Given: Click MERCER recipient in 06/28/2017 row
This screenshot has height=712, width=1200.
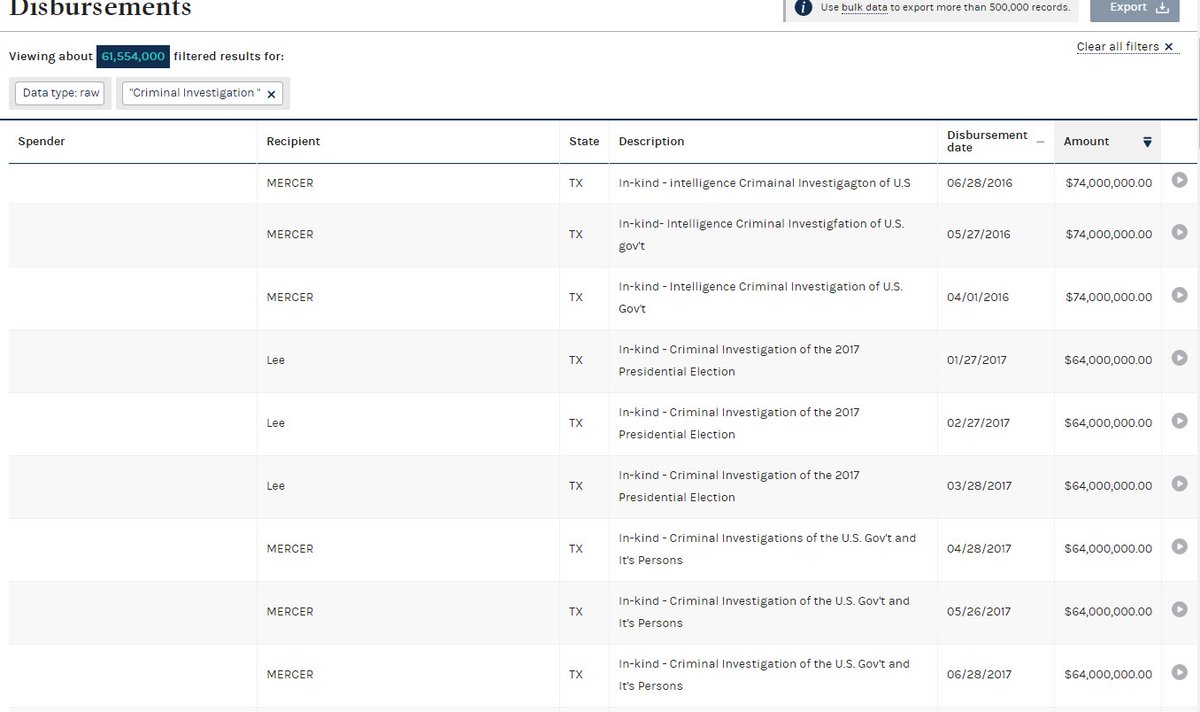Looking at the screenshot, I should pos(290,676).
